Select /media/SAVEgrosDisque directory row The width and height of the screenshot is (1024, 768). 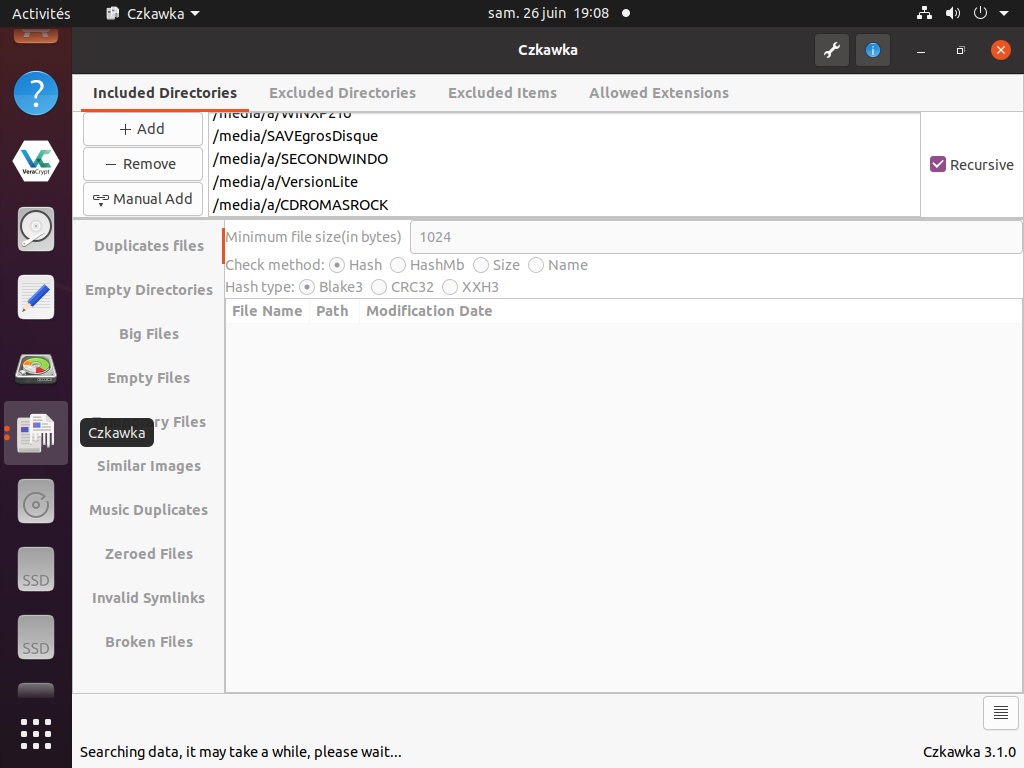tap(564, 136)
